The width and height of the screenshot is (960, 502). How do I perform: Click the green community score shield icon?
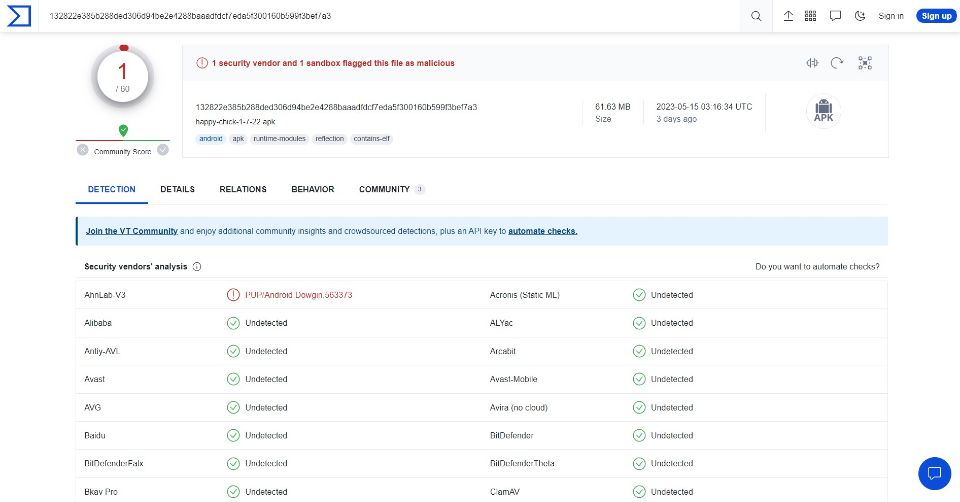123,130
